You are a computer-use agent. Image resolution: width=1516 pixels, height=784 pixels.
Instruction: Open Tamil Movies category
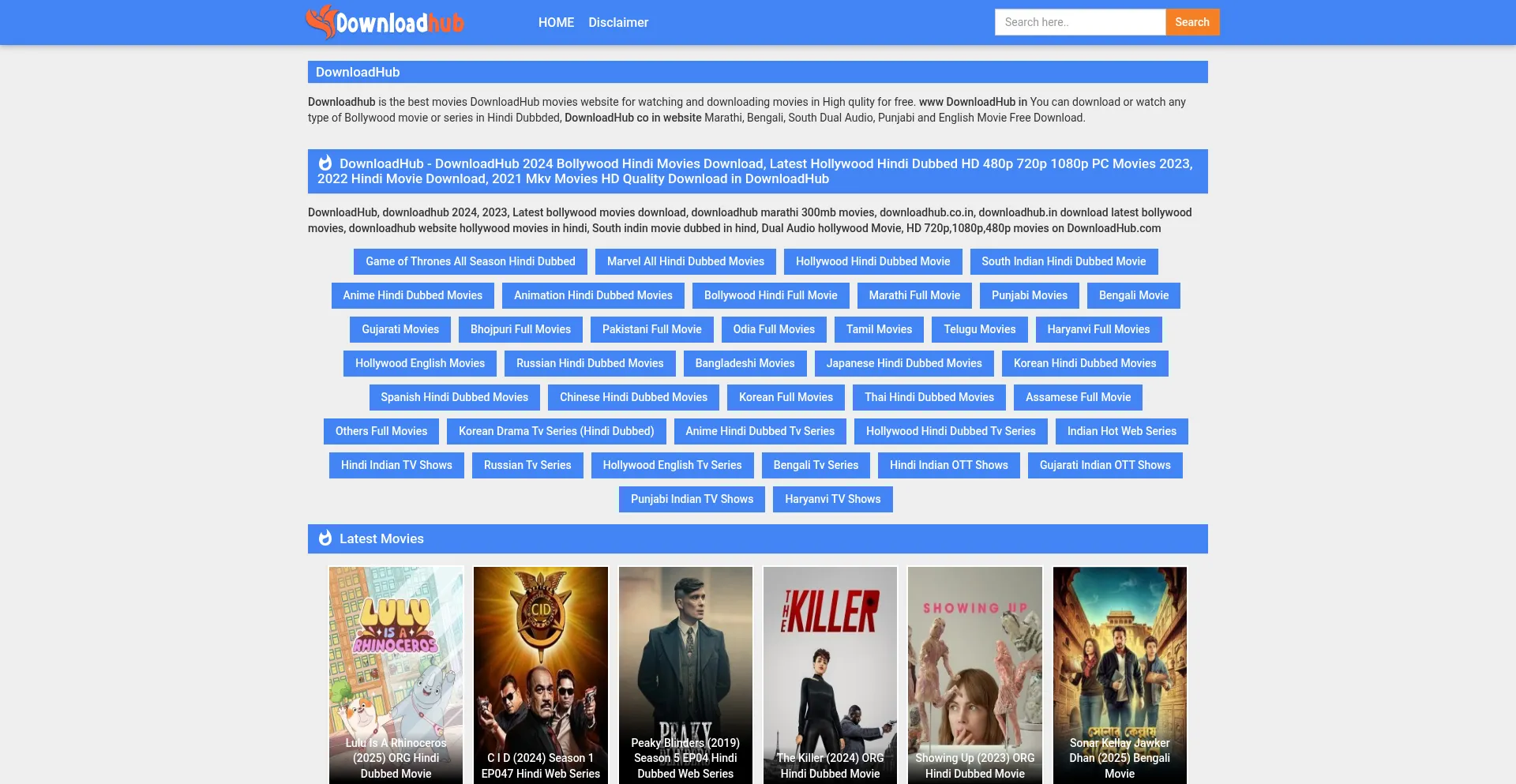click(879, 329)
